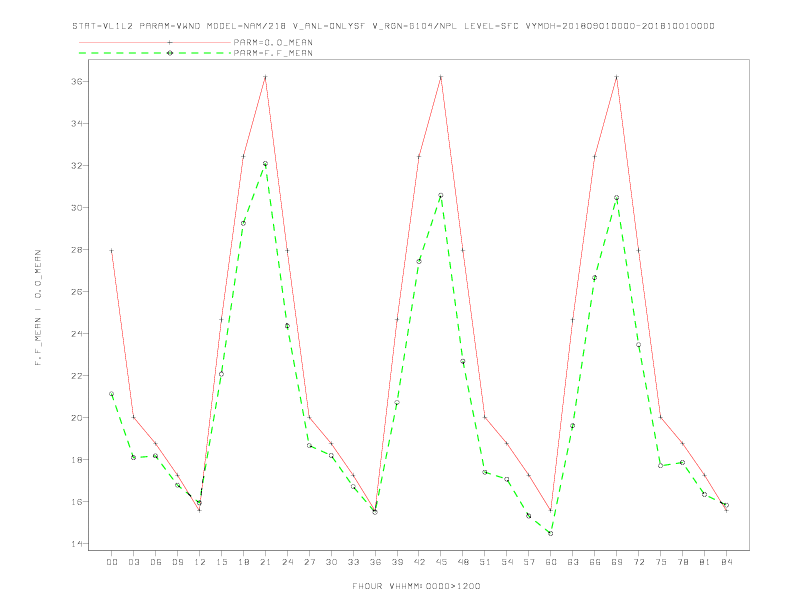Click the x-axis forecast hour label 42
This screenshot has height=612, width=792.
pos(419,562)
